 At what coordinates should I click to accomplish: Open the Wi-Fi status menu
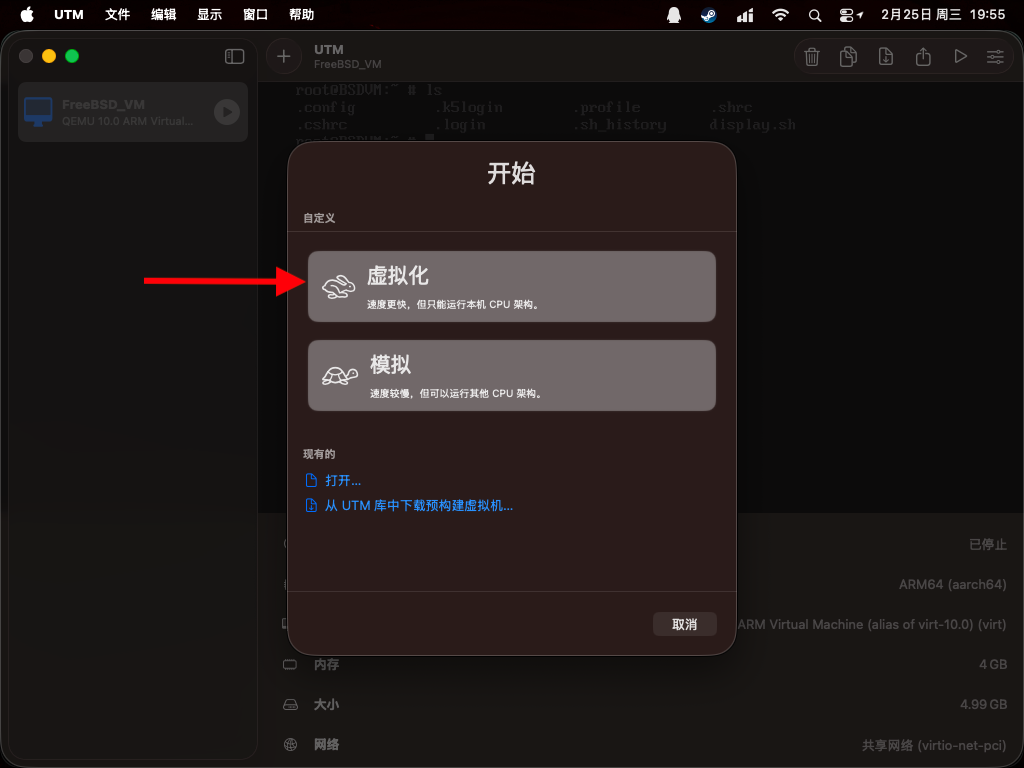click(x=780, y=15)
